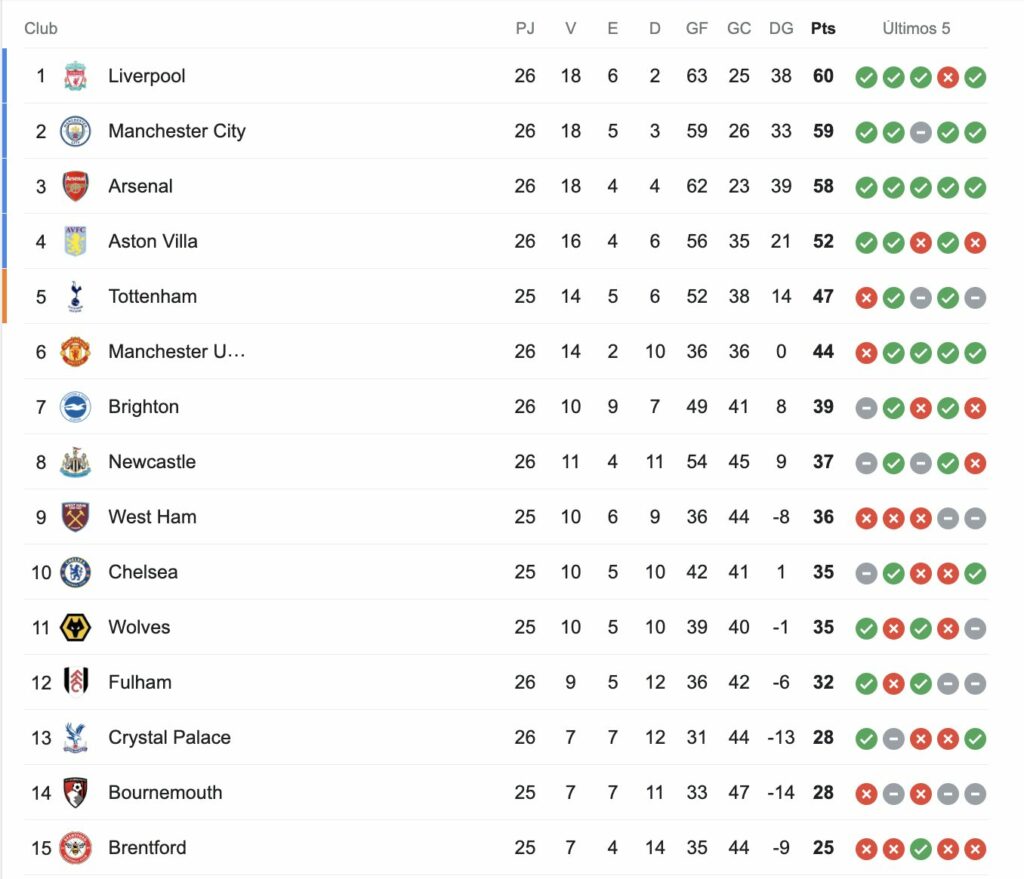Viewport: 1024px width, 879px height.
Task: Click Brentford's green win result icon
Action: [x=920, y=850]
